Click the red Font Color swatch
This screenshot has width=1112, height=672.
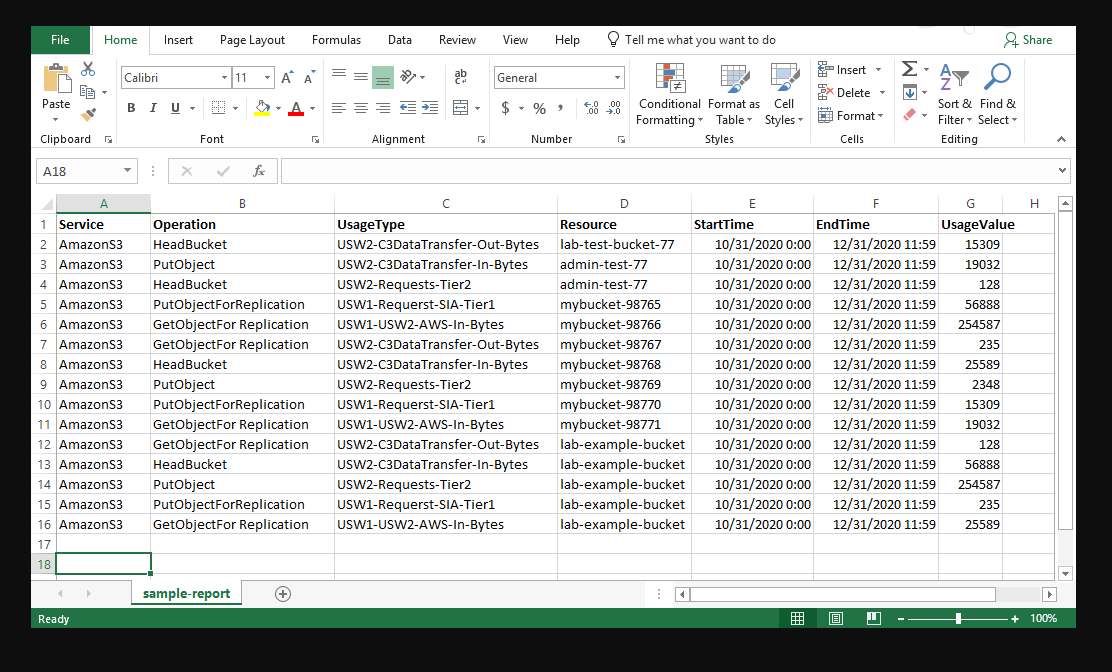pyautogui.click(x=296, y=108)
